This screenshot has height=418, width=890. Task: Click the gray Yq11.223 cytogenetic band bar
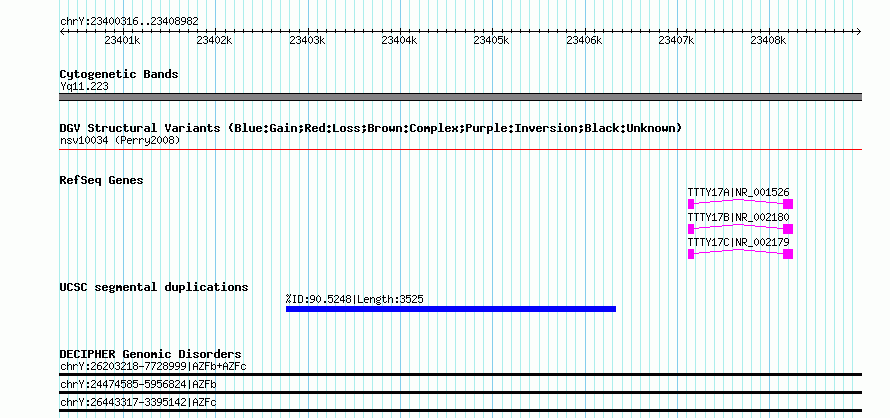(x=460, y=97)
